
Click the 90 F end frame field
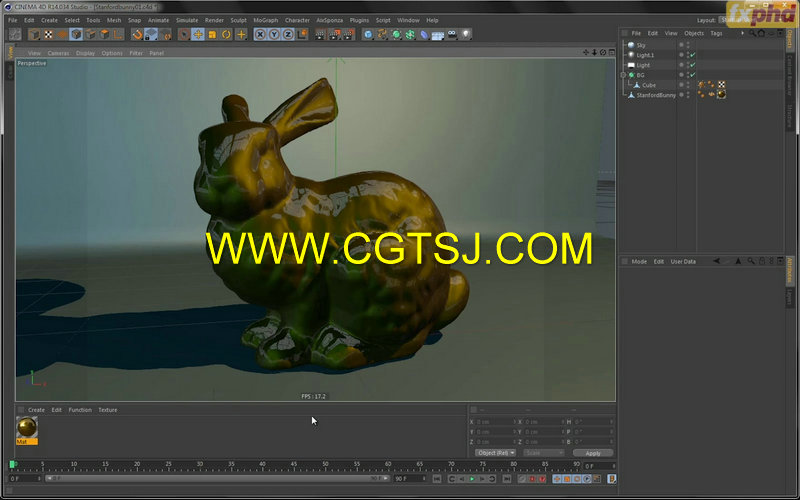[410, 479]
